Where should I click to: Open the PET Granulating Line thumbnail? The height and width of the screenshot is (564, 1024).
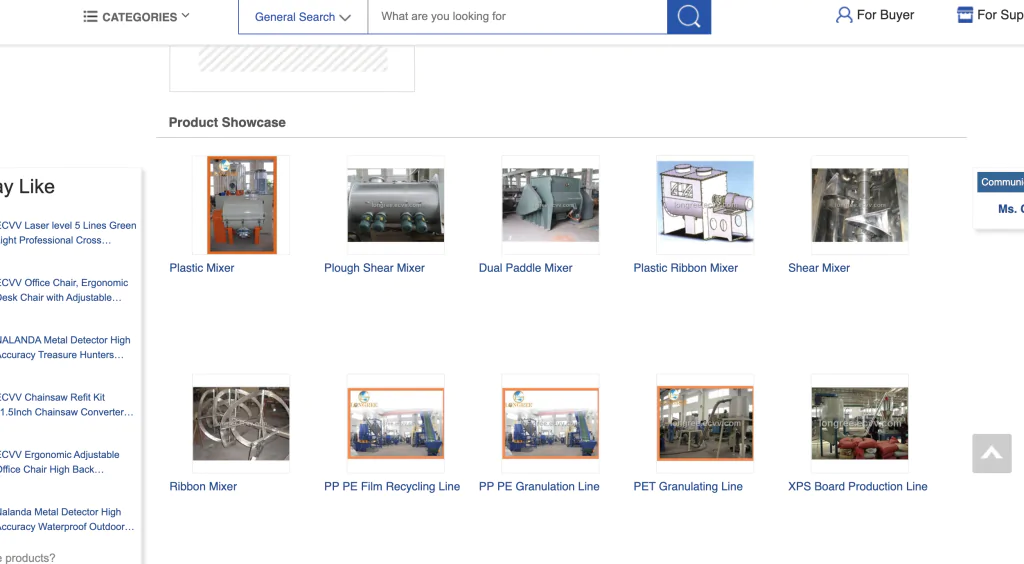click(x=705, y=423)
